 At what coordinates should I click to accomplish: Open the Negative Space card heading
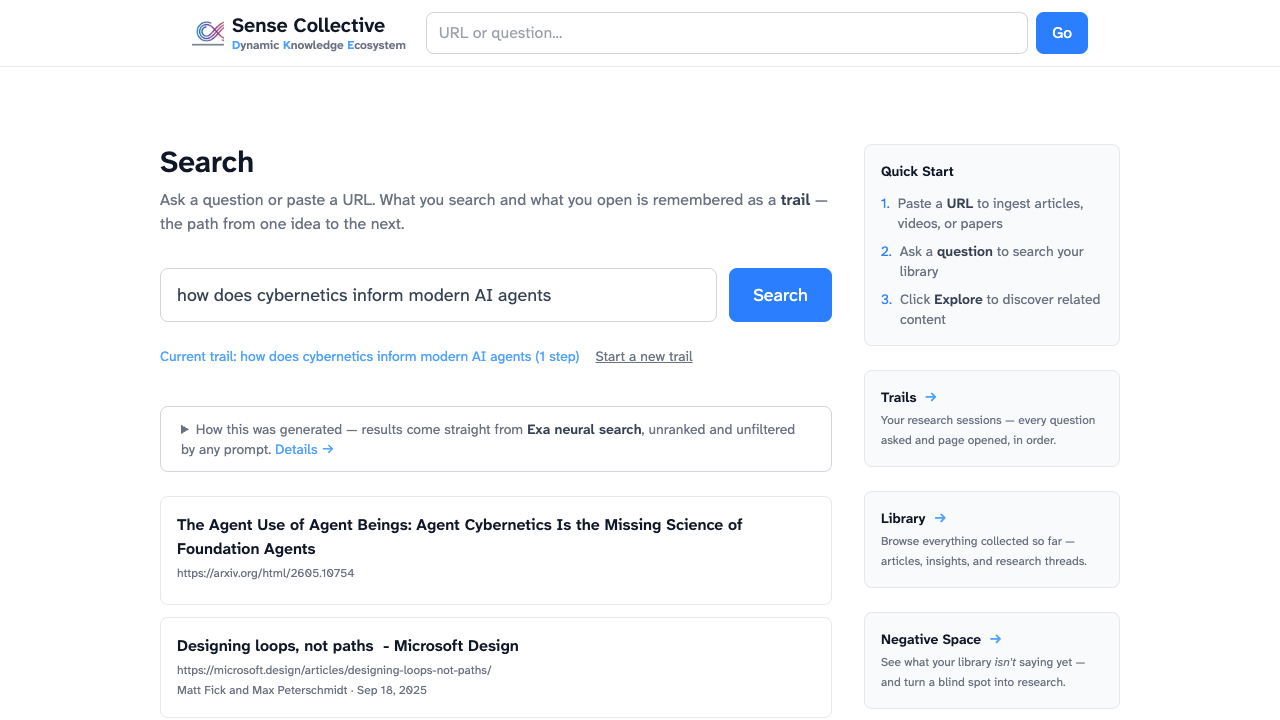(931, 639)
